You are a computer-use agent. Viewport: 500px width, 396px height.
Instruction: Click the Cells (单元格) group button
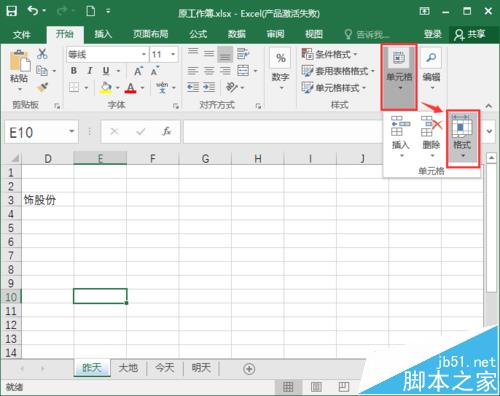[399, 77]
